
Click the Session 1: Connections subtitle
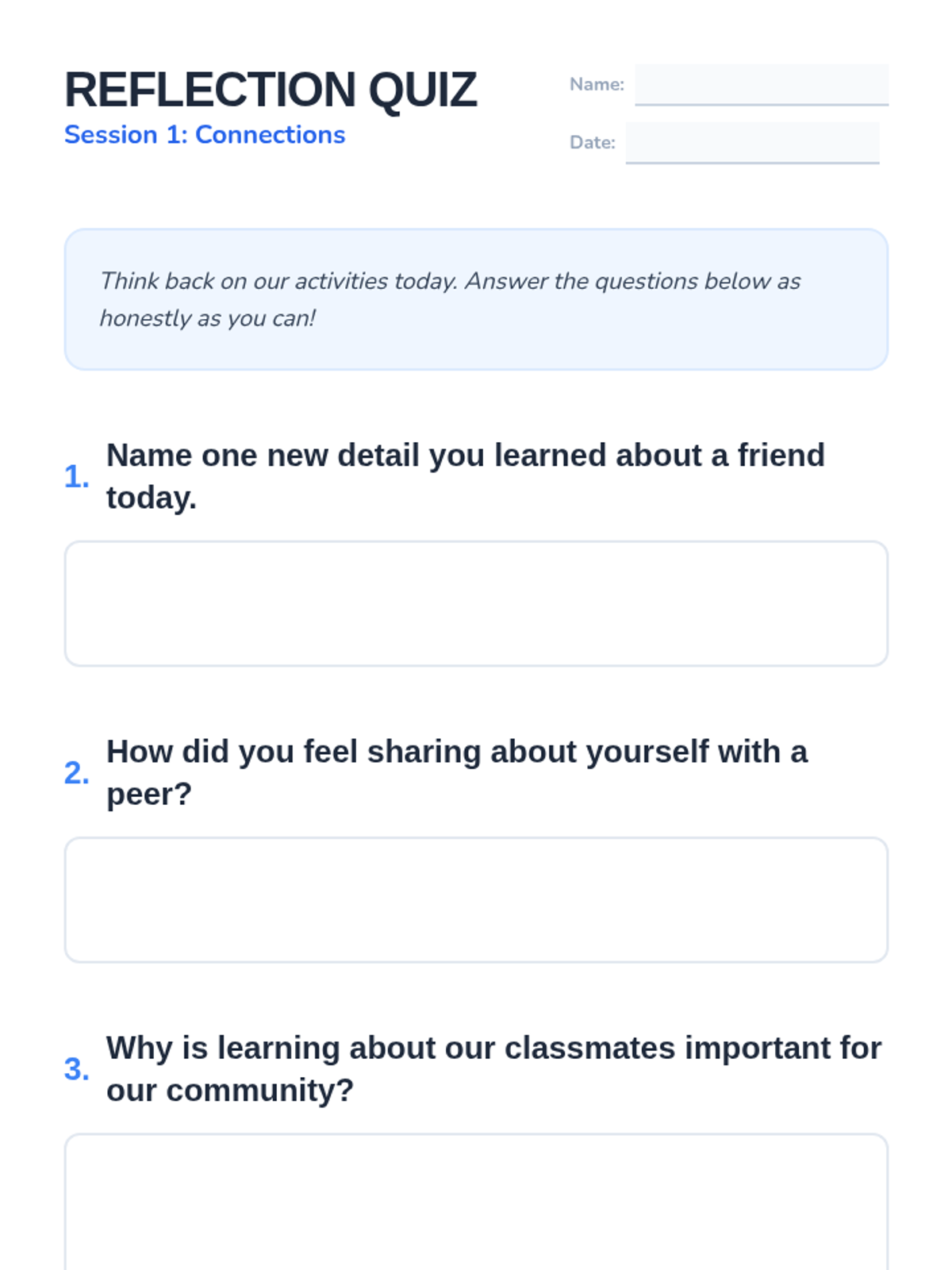click(x=205, y=135)
